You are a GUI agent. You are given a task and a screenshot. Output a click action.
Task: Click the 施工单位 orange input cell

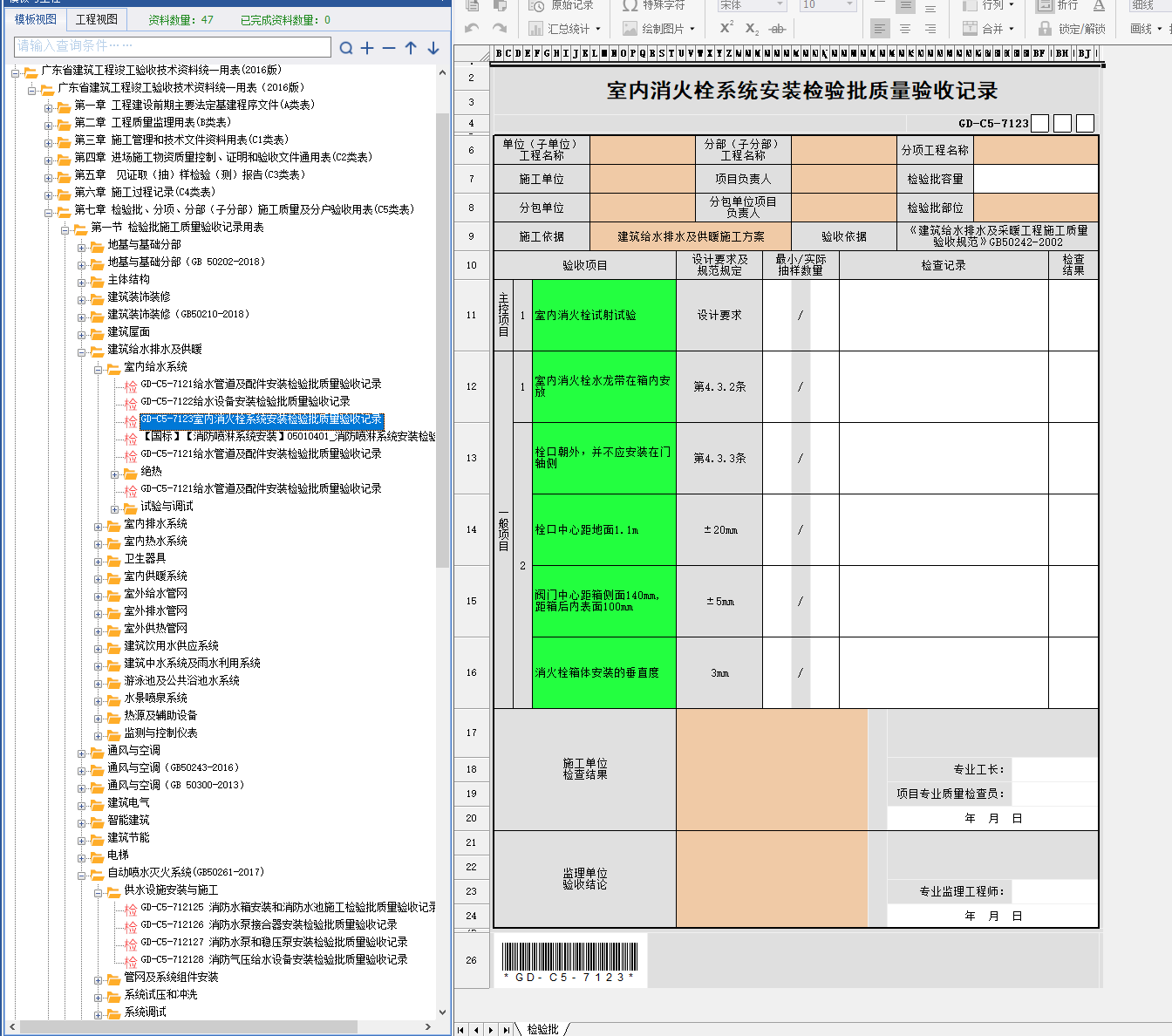(642, 179)
